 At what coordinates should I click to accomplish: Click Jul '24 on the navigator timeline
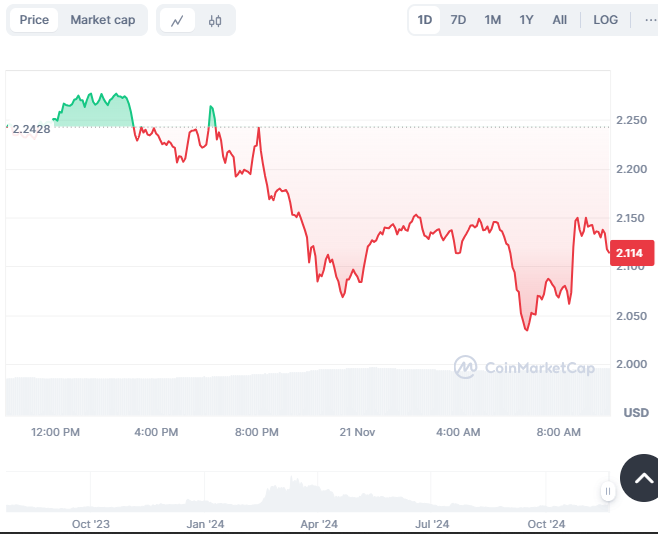coord(433,523)
